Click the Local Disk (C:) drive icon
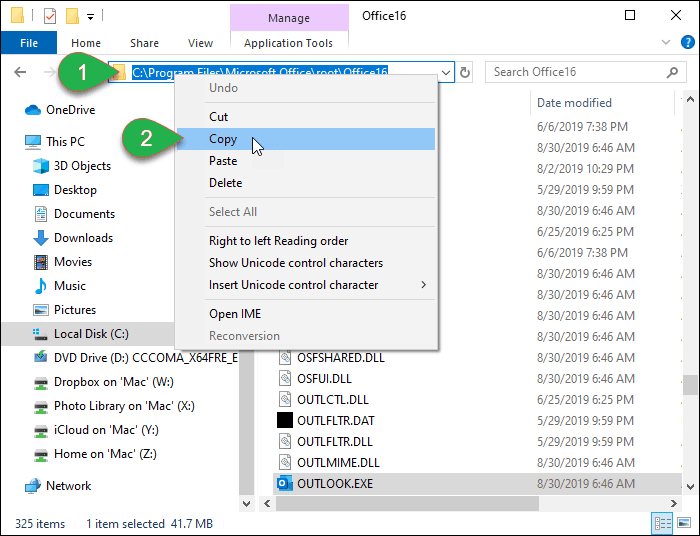Image resolution: width=700 pixels, height=536 pixels. pos(40,334)
